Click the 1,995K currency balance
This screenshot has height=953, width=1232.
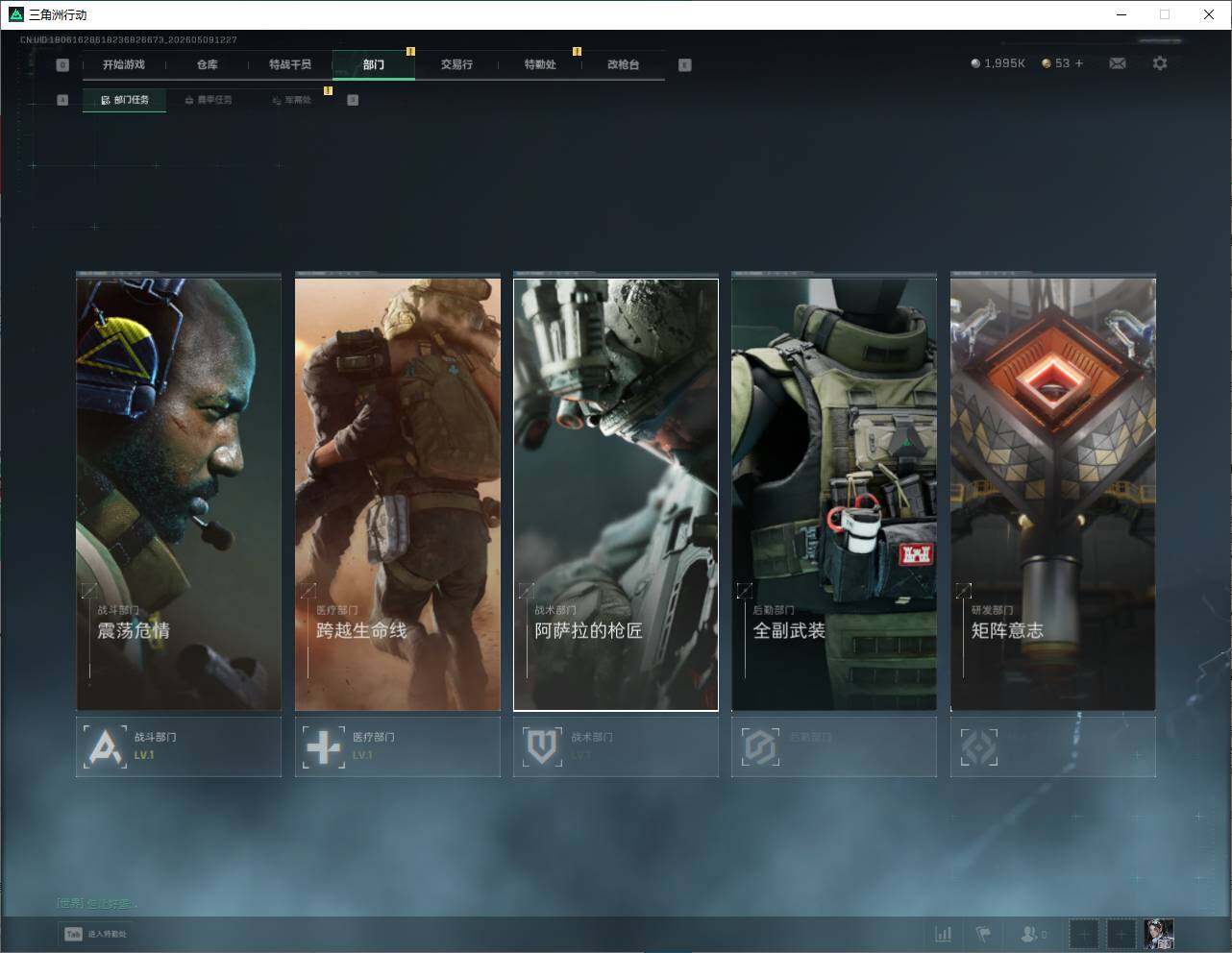coord(1004,63)
